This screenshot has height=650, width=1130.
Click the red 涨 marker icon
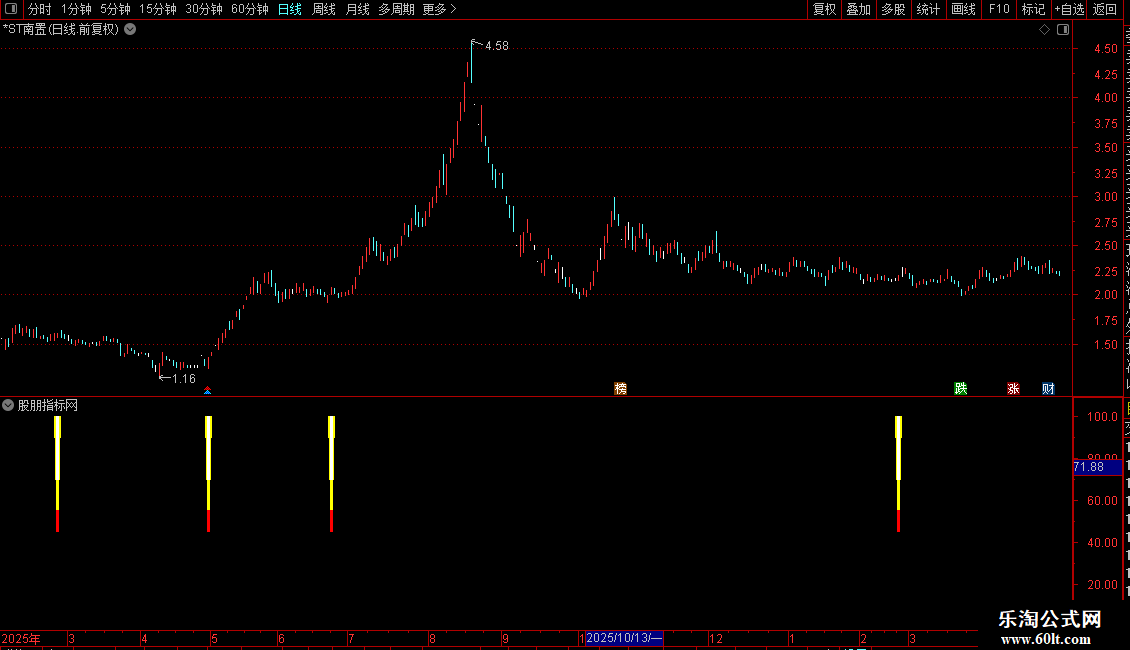coord(1013,388)
